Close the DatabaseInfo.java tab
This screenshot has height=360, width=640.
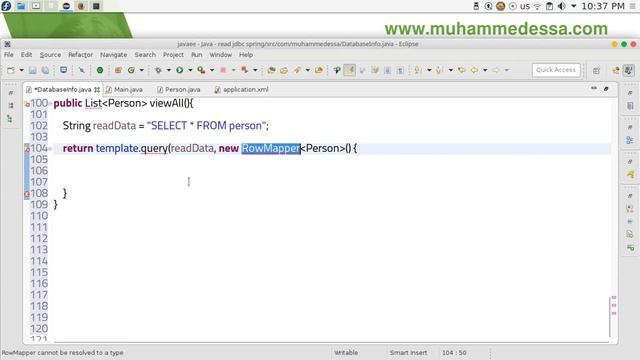97,89
